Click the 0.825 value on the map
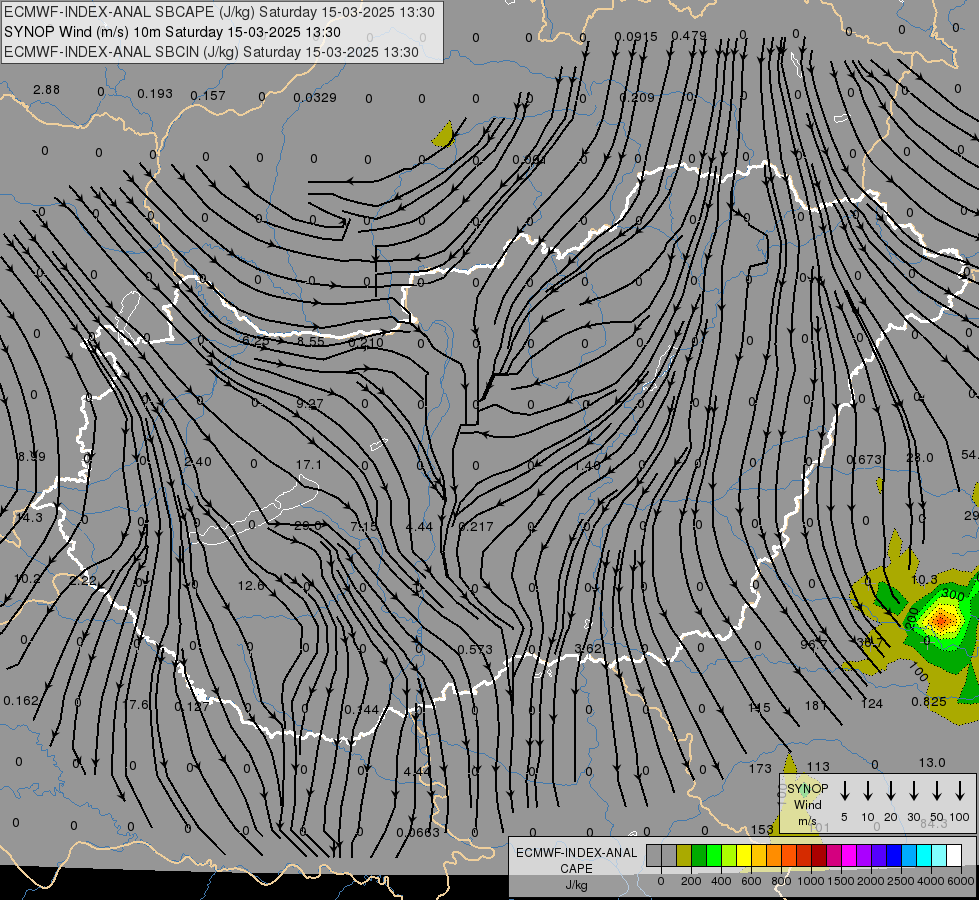This screenshot has height=900, width=979. coord(928,701)
